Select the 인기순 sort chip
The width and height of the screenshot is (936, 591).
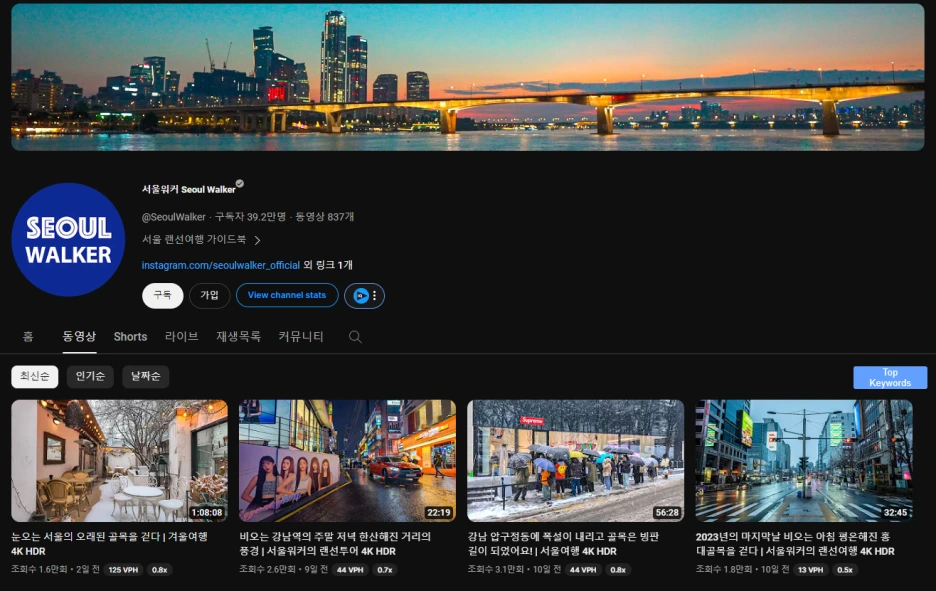coord(90,376)
